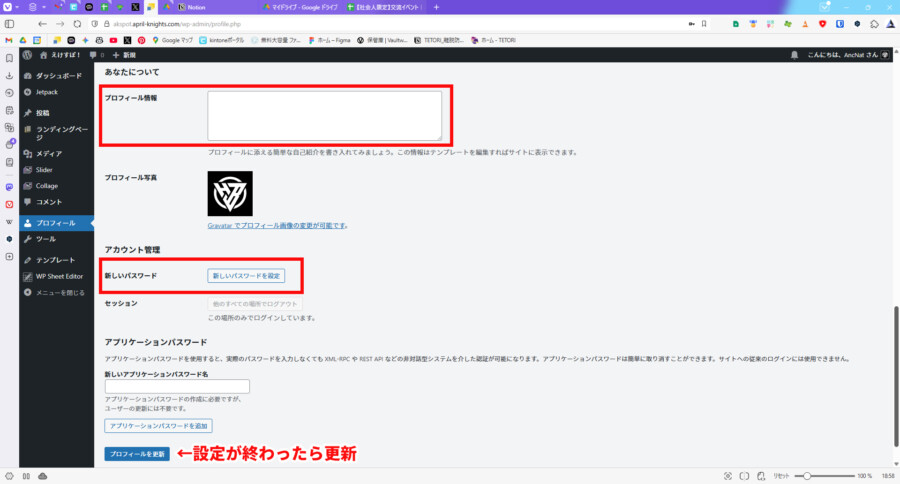
Task: Open WP Sheet Editor from the sidebar
Action: click(59, 276)
